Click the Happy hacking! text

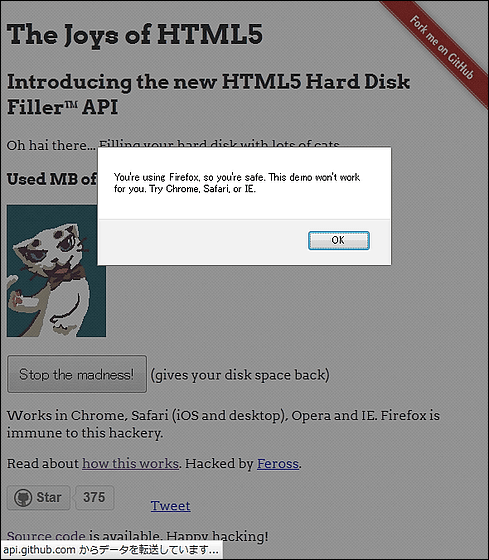217,536
